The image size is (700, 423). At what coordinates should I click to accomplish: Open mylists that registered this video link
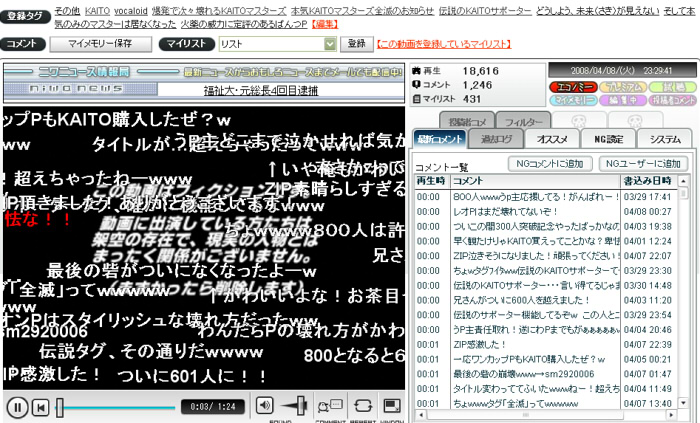click(443, 44)
